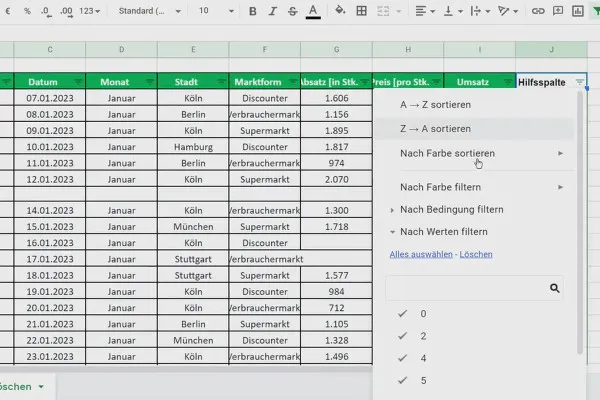600x400 pixels.
Task: Open the font size 10 dropdown
Action: tap(215, 11)
